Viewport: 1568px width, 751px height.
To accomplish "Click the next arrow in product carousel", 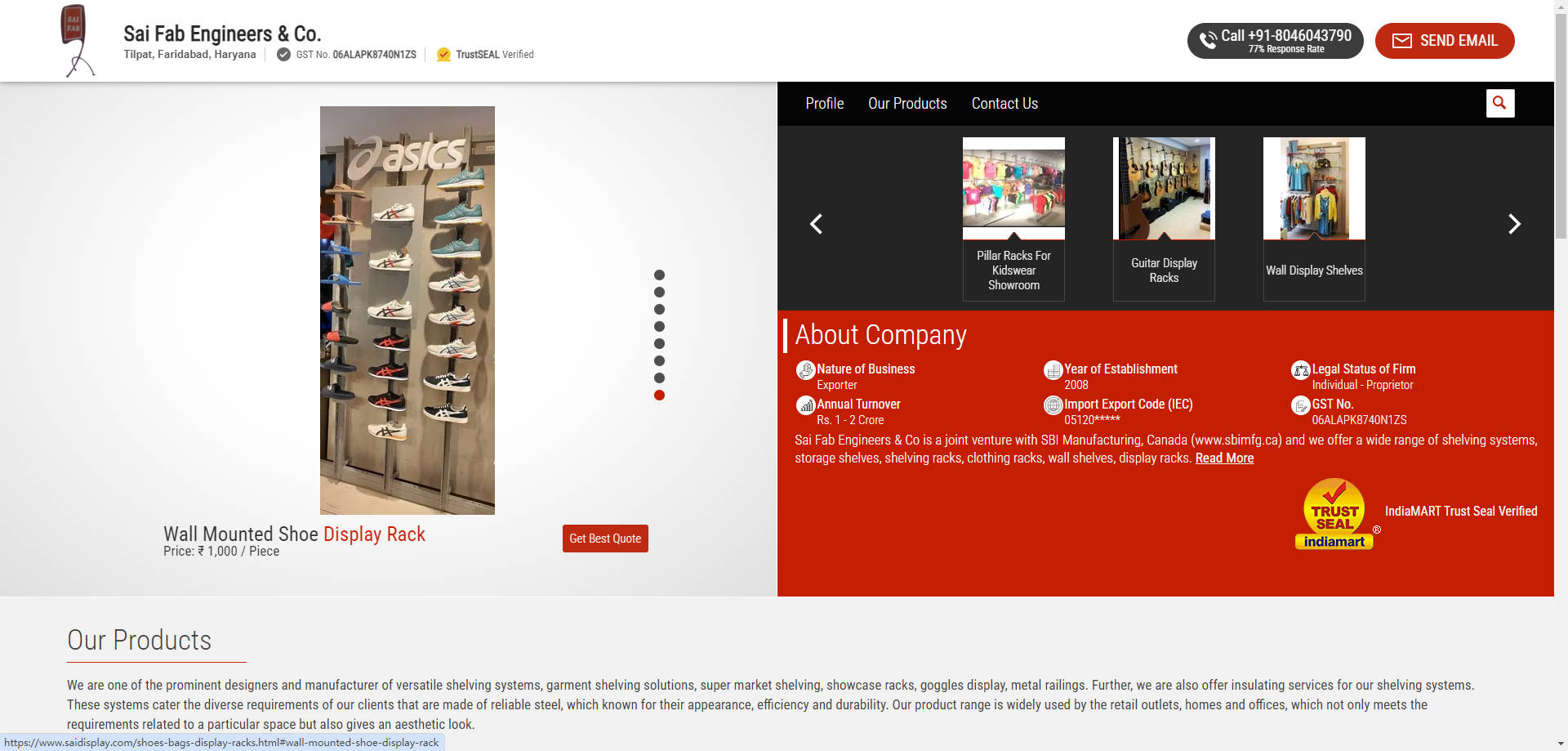I will coord(1514,224).
